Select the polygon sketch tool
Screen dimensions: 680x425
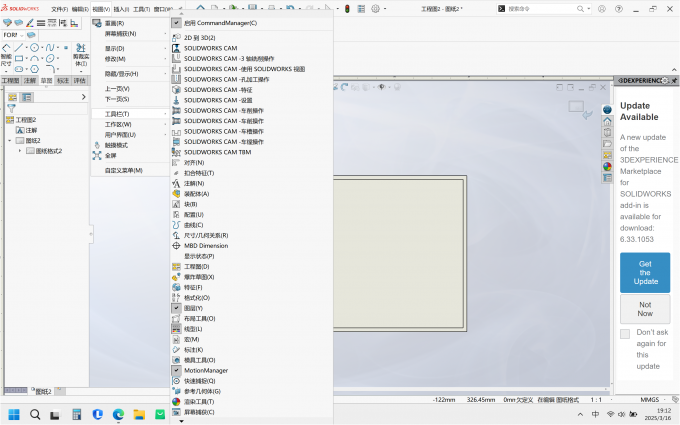point(34,69)
